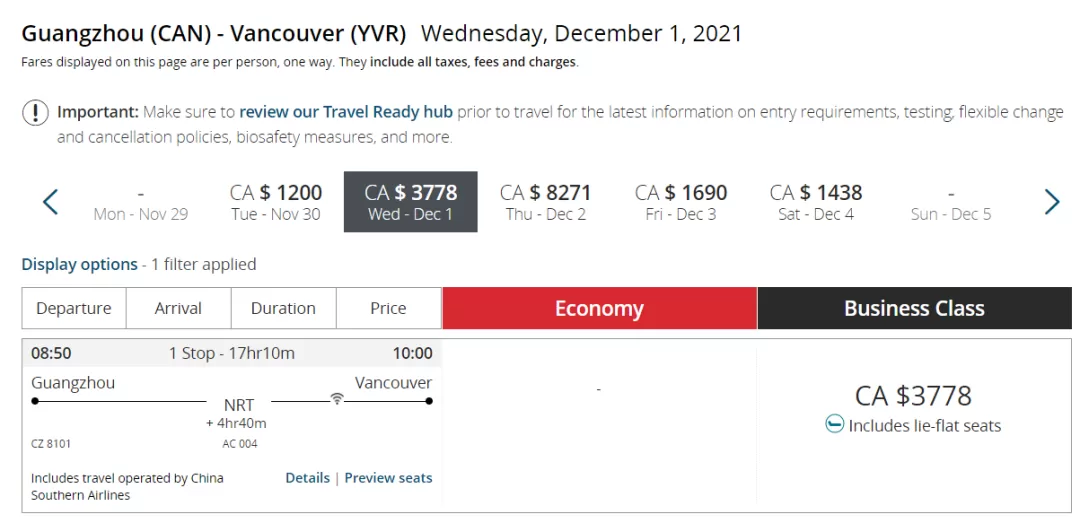Sort flights by Departure

74,308
